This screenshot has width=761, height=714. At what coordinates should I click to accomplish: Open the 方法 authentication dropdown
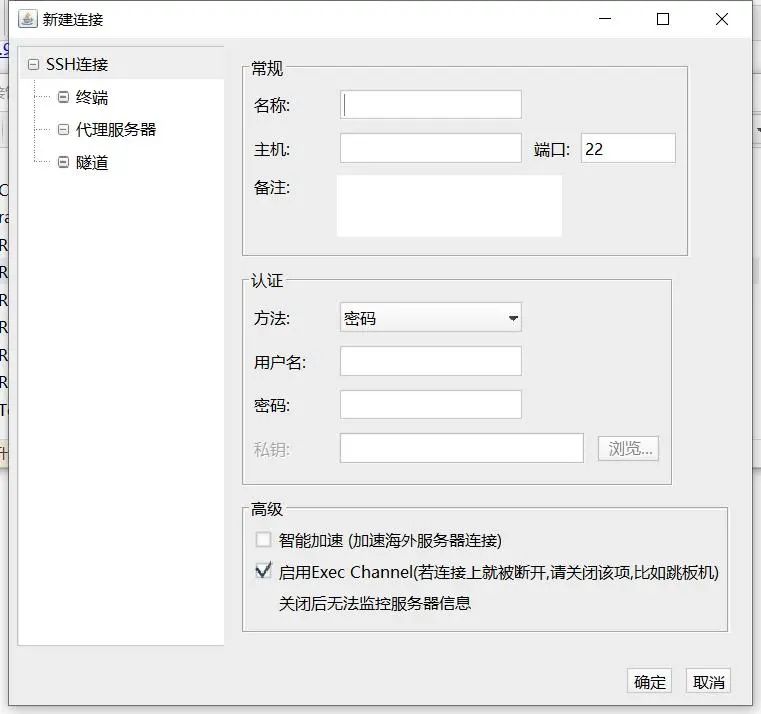(430, 319)
